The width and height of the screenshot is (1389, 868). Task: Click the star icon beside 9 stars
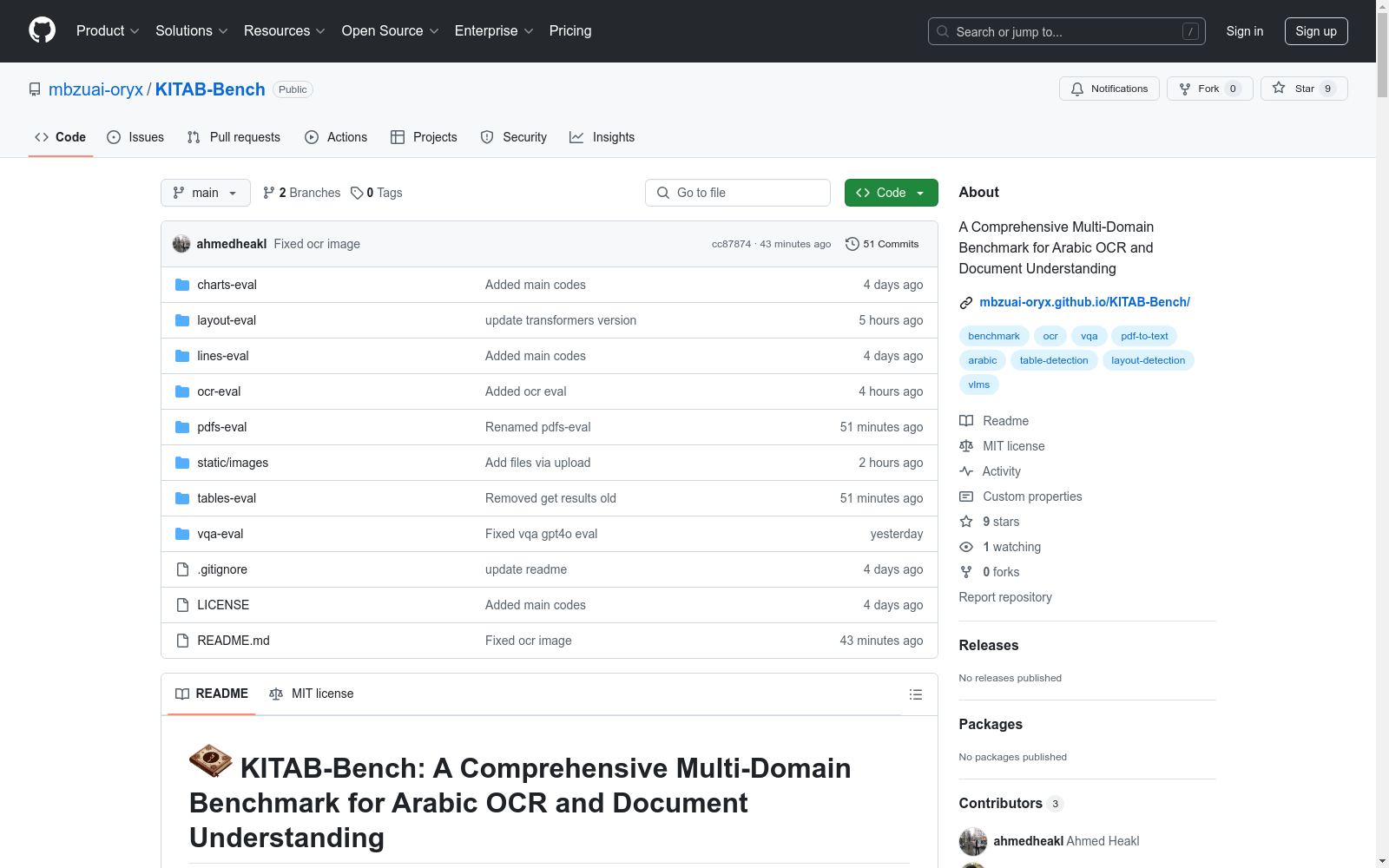[966, 522]
